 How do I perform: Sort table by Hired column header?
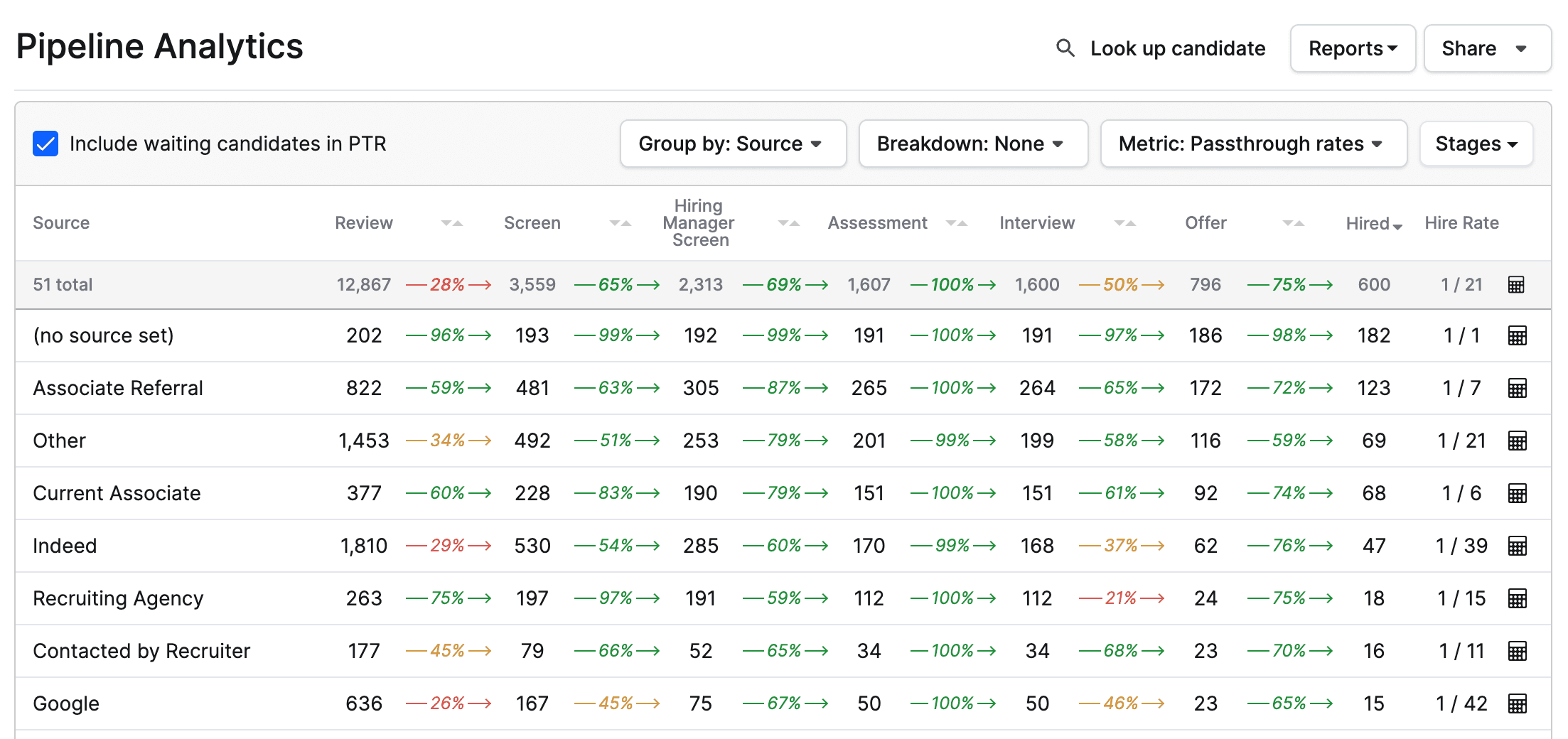[x=1373, y=224]
